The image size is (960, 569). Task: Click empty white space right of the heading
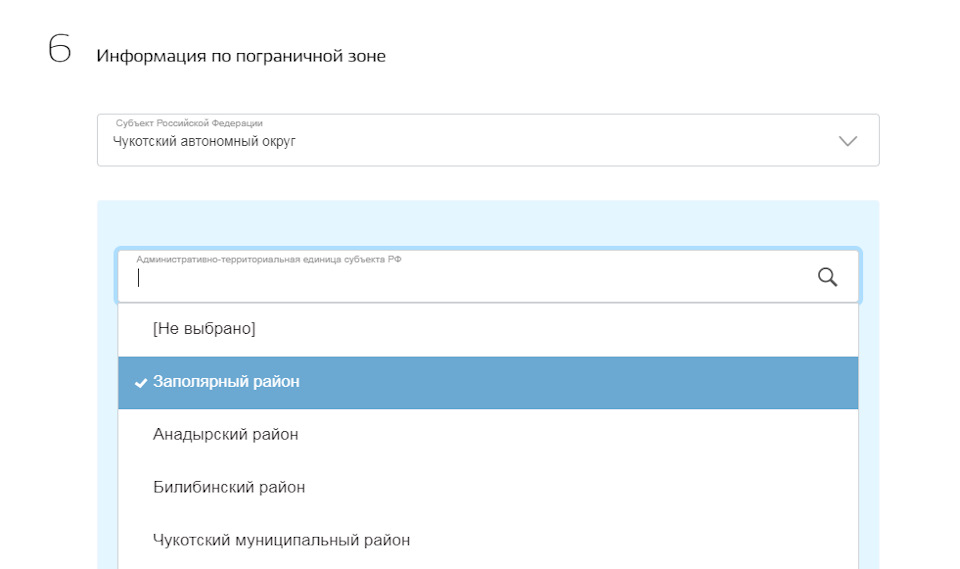coord(650,56)
